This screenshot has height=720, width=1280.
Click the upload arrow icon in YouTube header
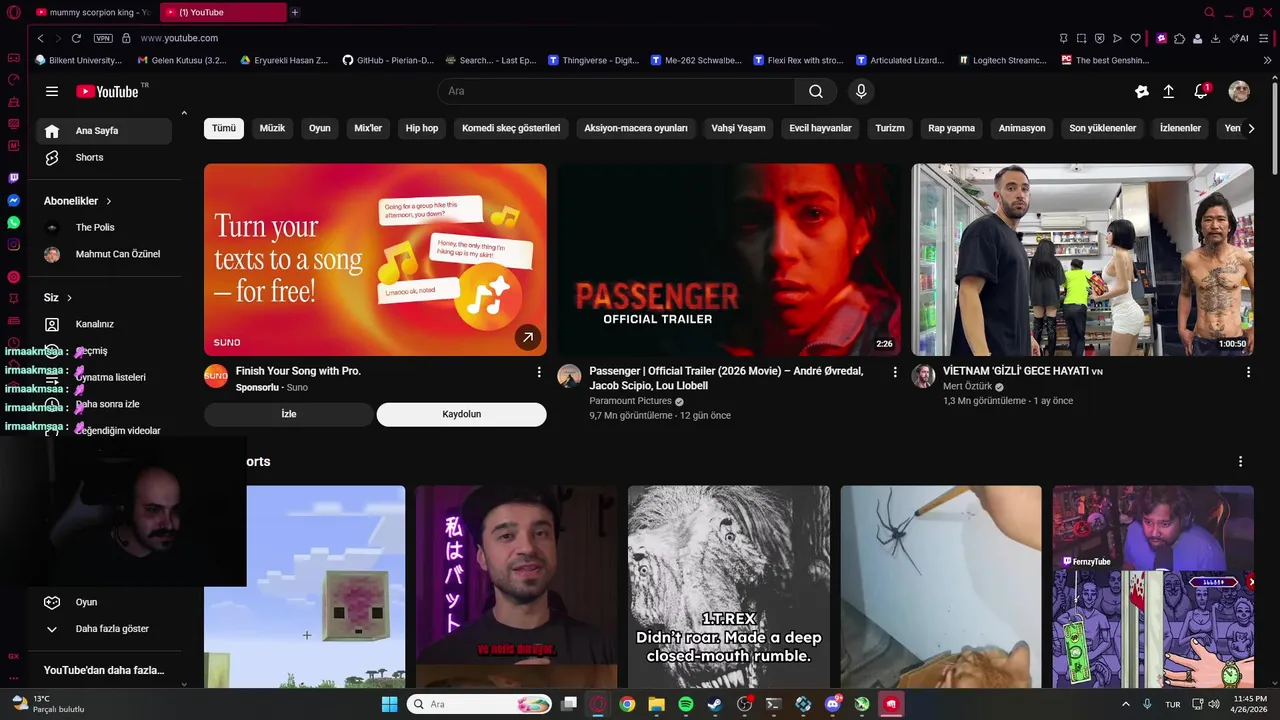click(x=1168, y=91)
